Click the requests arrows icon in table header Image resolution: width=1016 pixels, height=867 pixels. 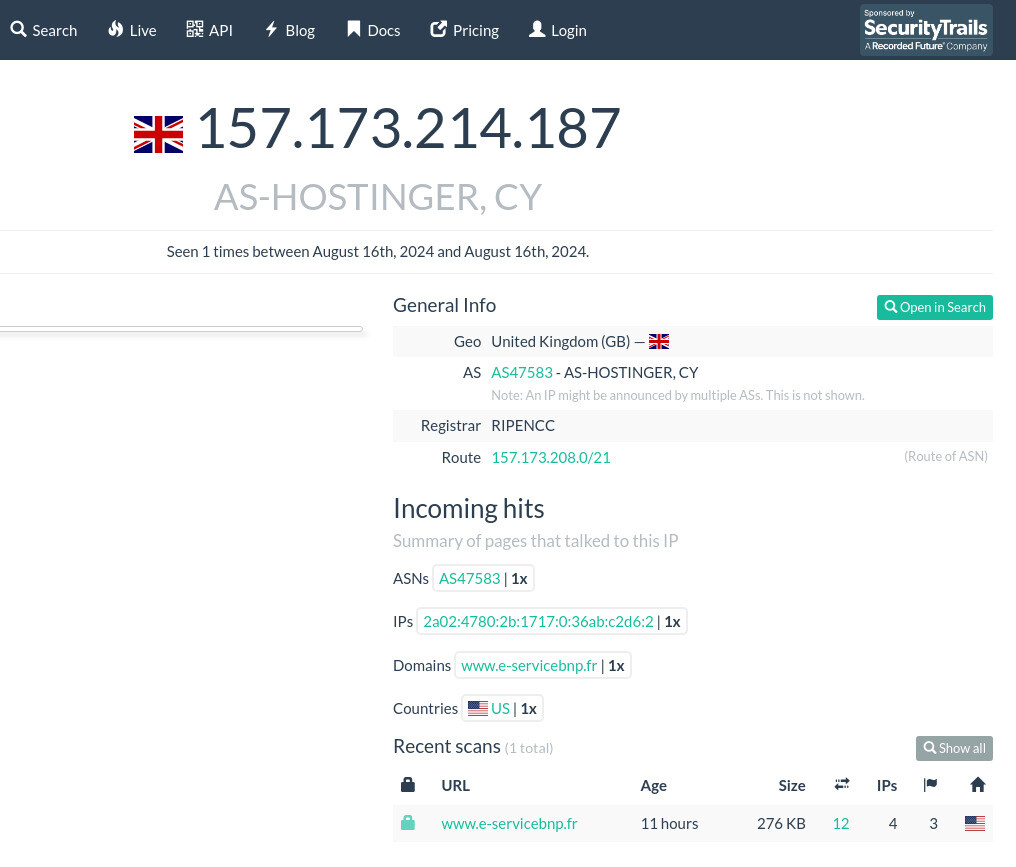tap(842, 785)
